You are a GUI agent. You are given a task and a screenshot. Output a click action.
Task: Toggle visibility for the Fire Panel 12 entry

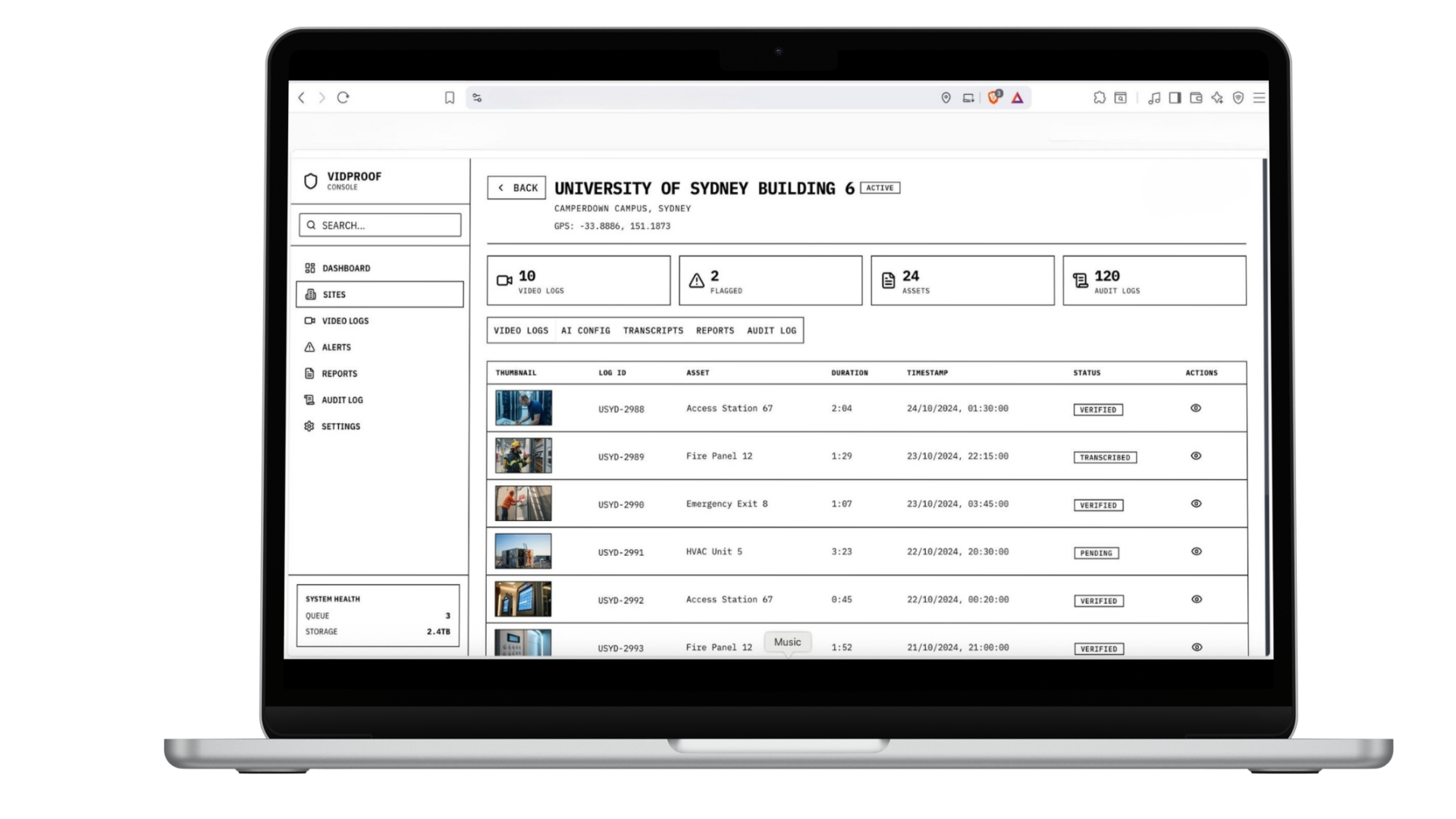(1196, 456)
